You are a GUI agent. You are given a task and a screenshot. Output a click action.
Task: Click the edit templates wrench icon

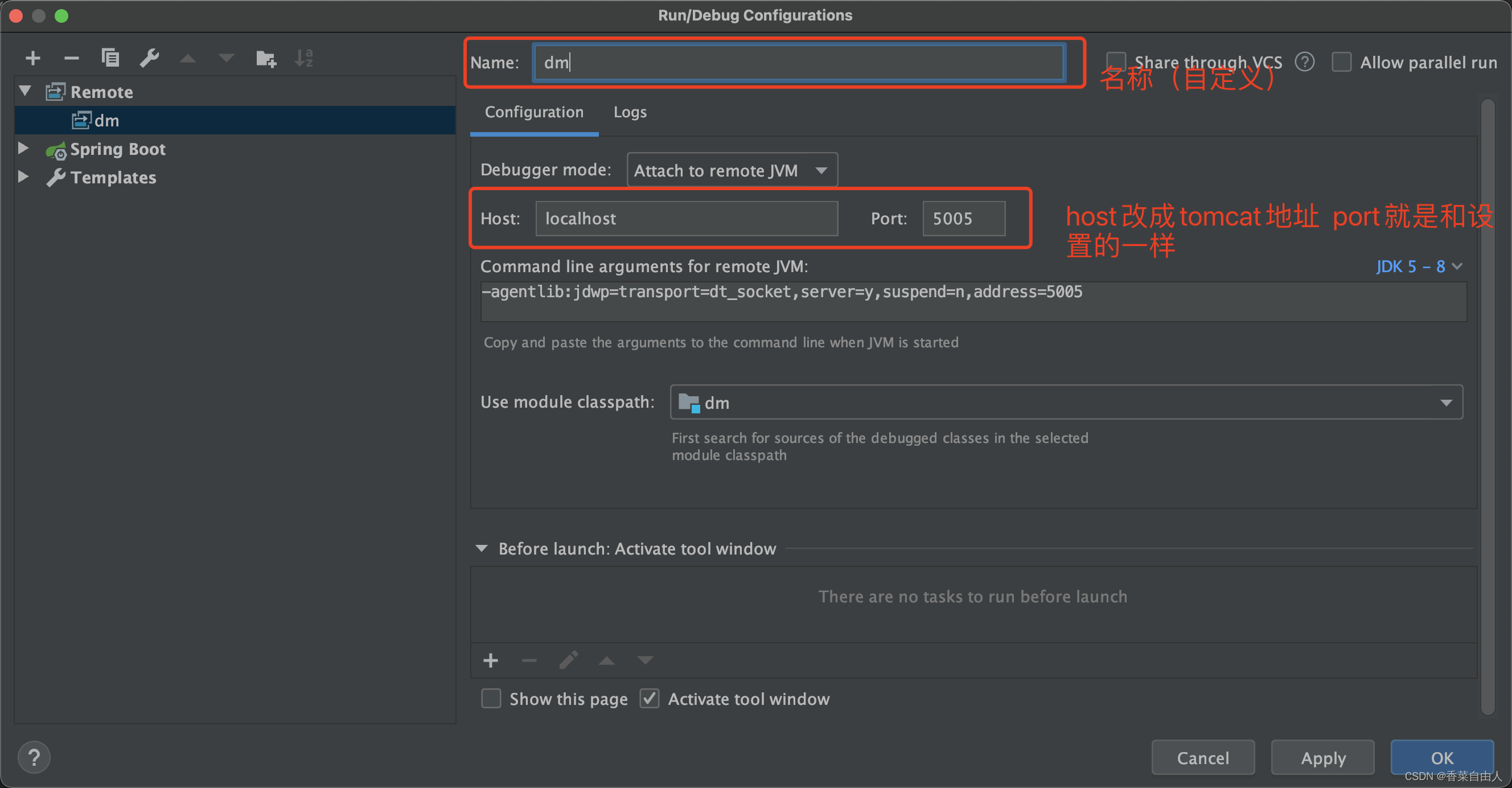point(149,58)
